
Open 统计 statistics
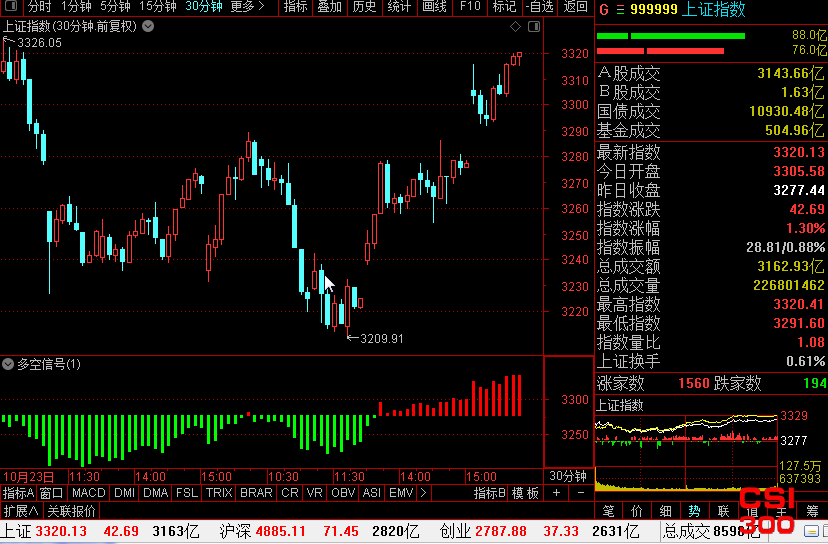point(399,6)
